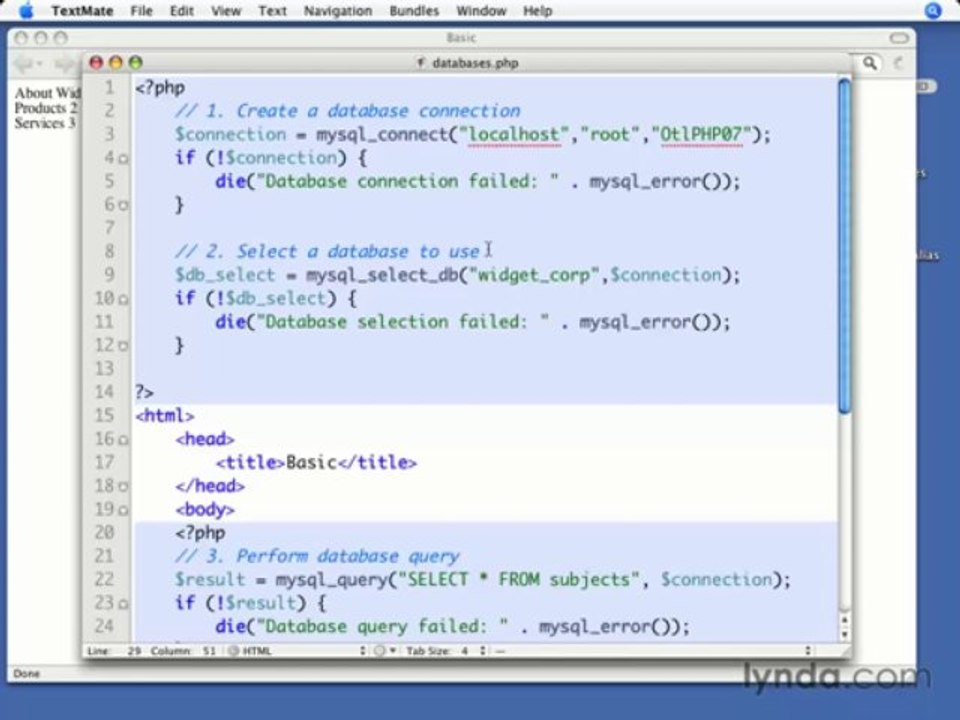Click the "OtlPHP07" password string
The image size is (960, 720).
[x=701, y=134]
